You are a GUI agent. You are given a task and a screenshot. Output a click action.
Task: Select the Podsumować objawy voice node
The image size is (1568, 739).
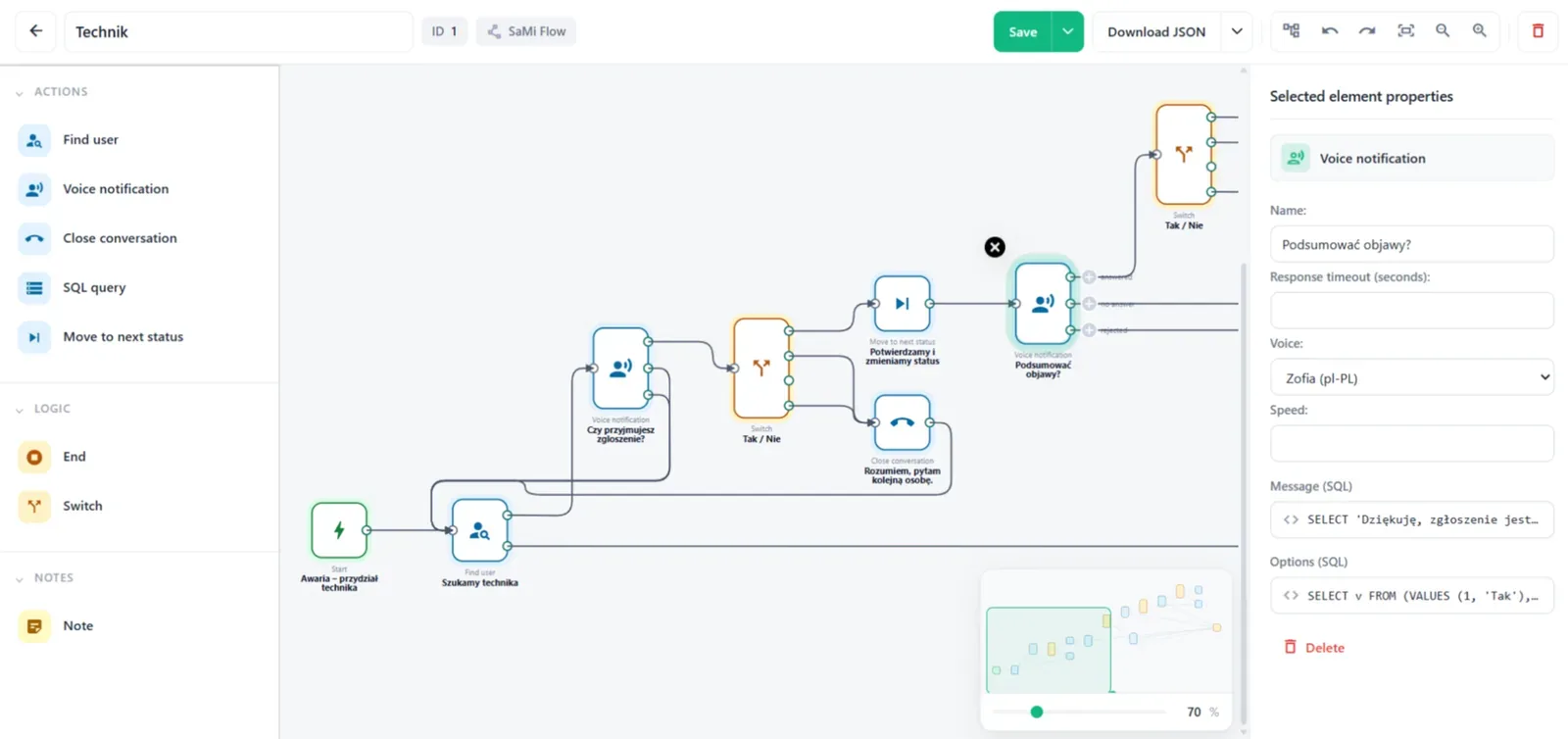point(1043,304)
